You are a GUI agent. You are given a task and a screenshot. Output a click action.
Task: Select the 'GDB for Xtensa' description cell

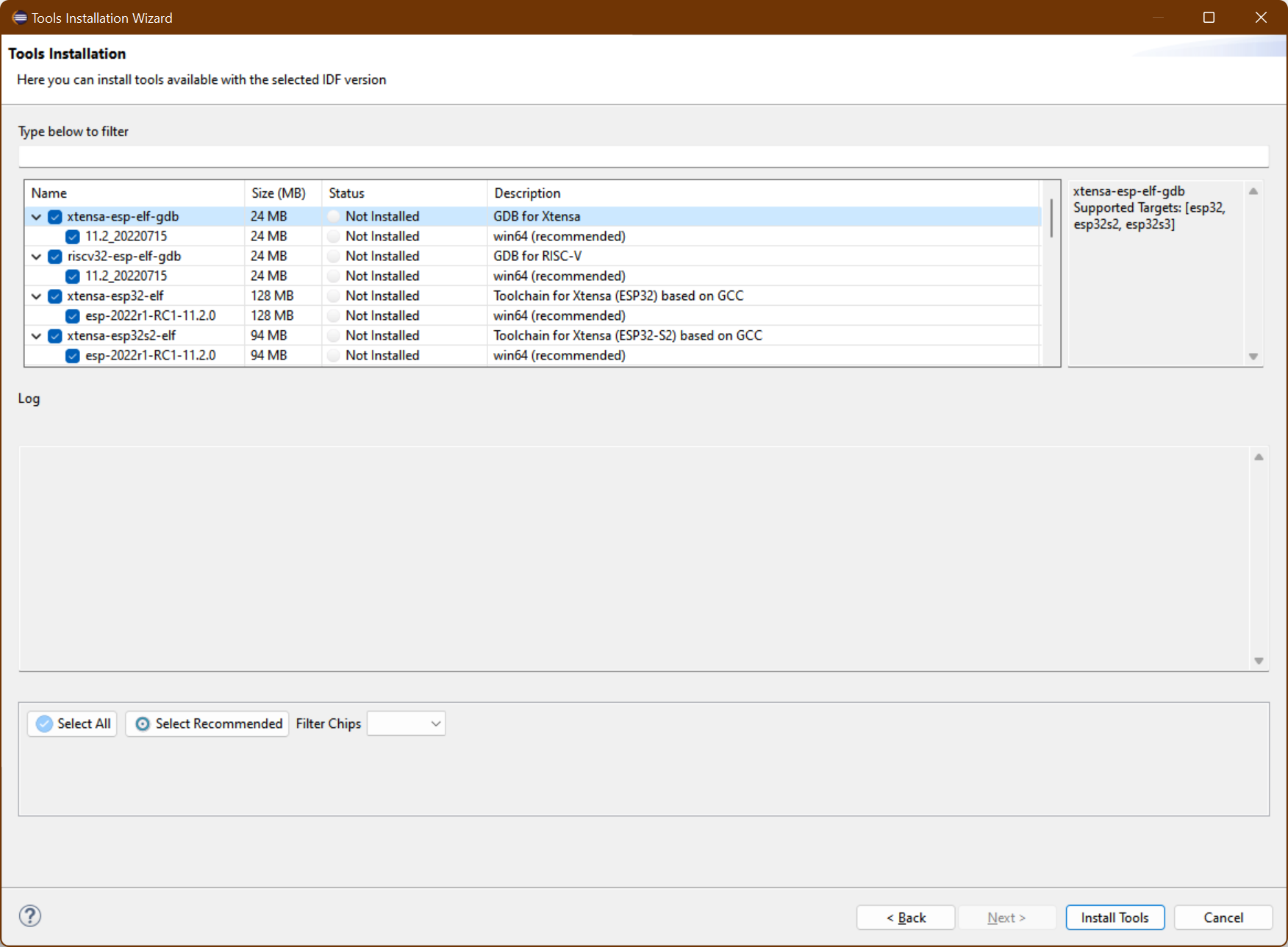point(537,216)
